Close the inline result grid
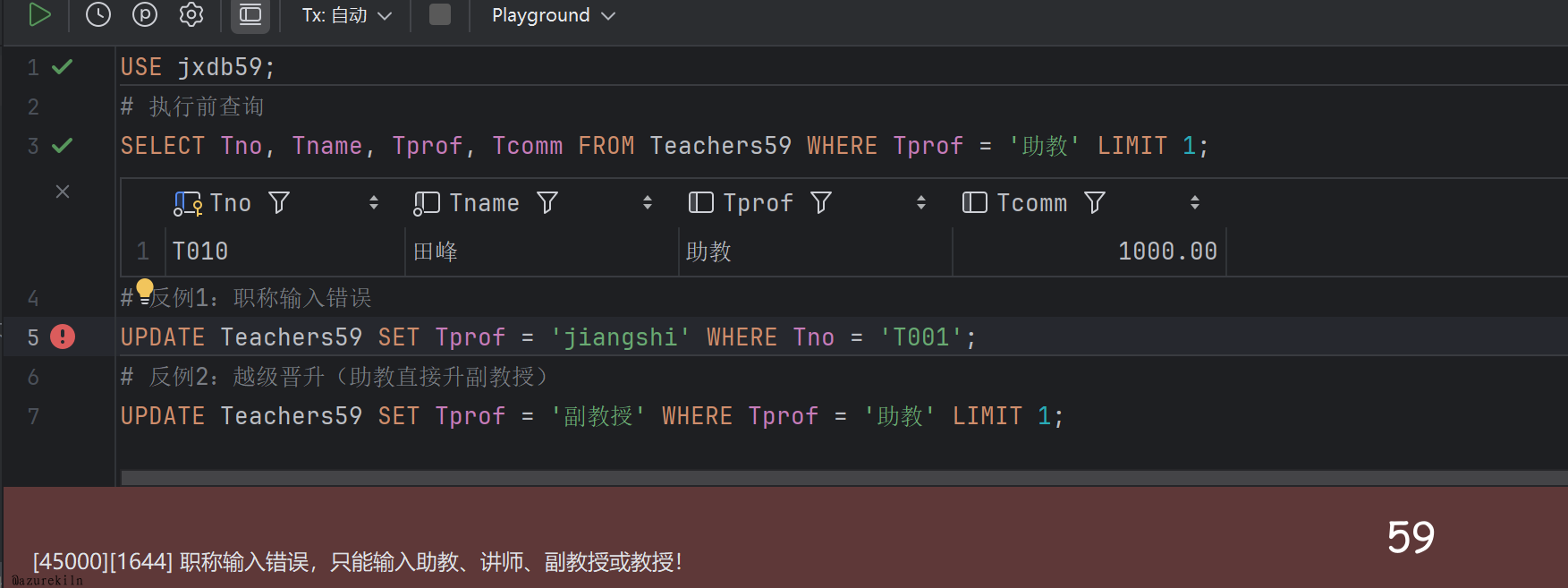Image resolution: width=1568 pixels, height=588 pixels. point(63,192)
